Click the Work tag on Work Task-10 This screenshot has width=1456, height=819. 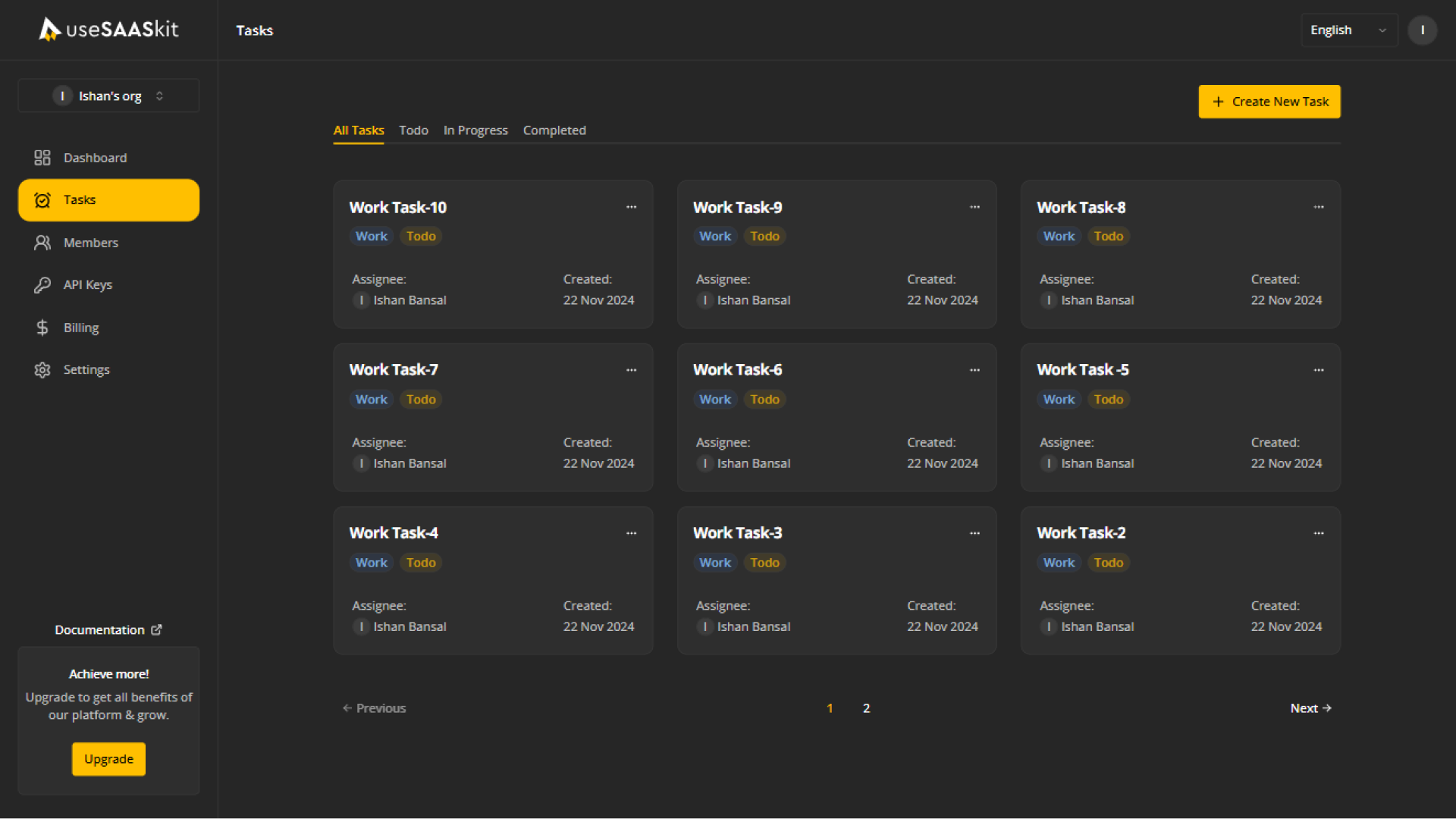coord(372,237)
